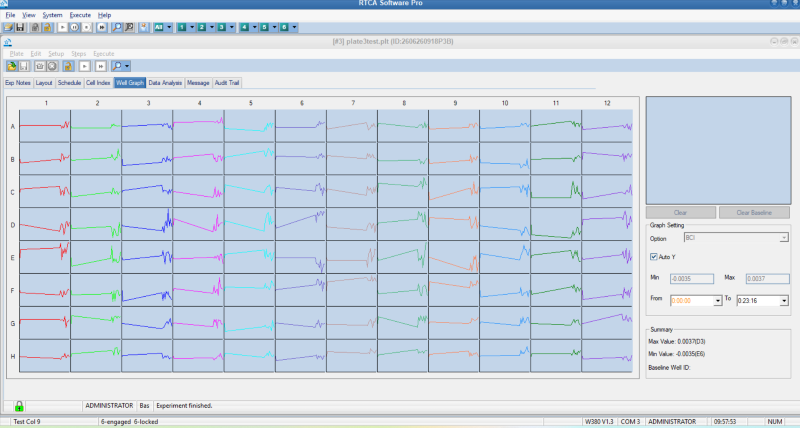Click the open plate icon in plate toolbar
Image resolution: width=800 pixels, height=428 pixels.
pyautogui.click(x=12, y=66)
